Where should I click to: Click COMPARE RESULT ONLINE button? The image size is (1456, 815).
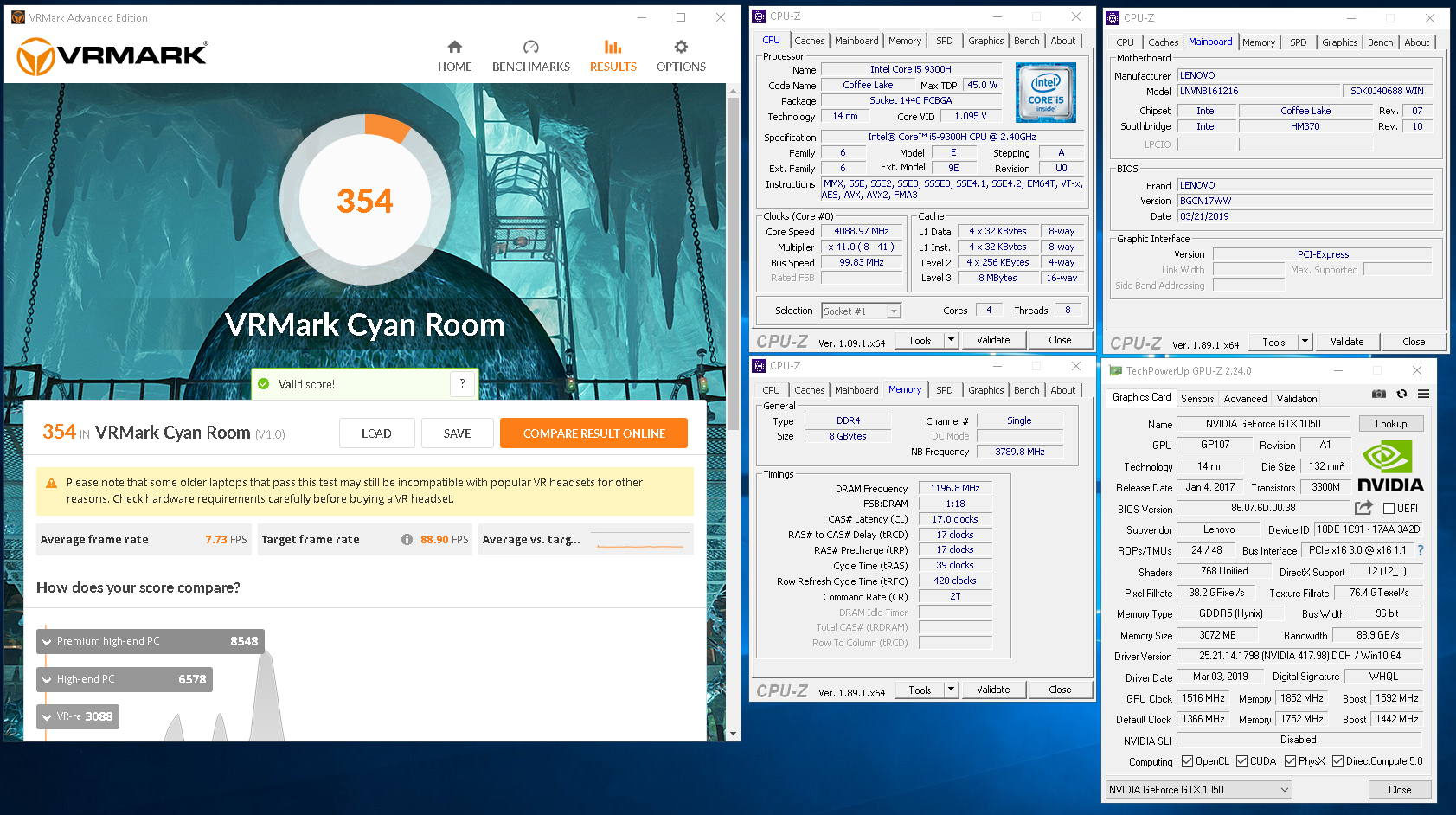[x=593, y=433]
